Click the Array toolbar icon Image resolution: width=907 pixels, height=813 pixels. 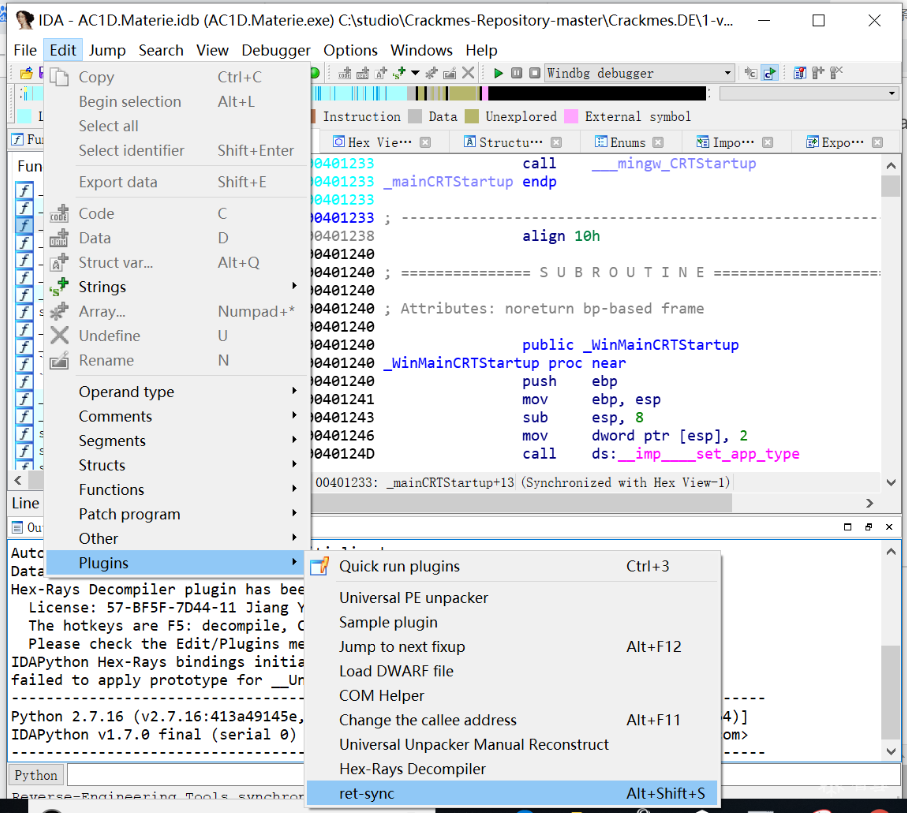tap(432, 73)
